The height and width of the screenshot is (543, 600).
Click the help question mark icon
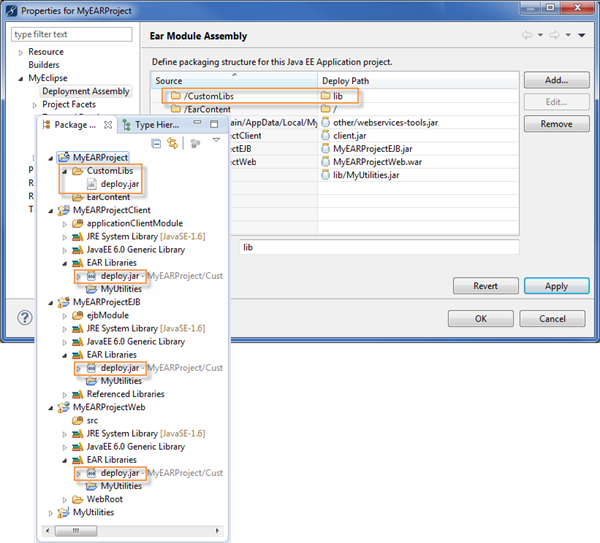tap(25, 318)
